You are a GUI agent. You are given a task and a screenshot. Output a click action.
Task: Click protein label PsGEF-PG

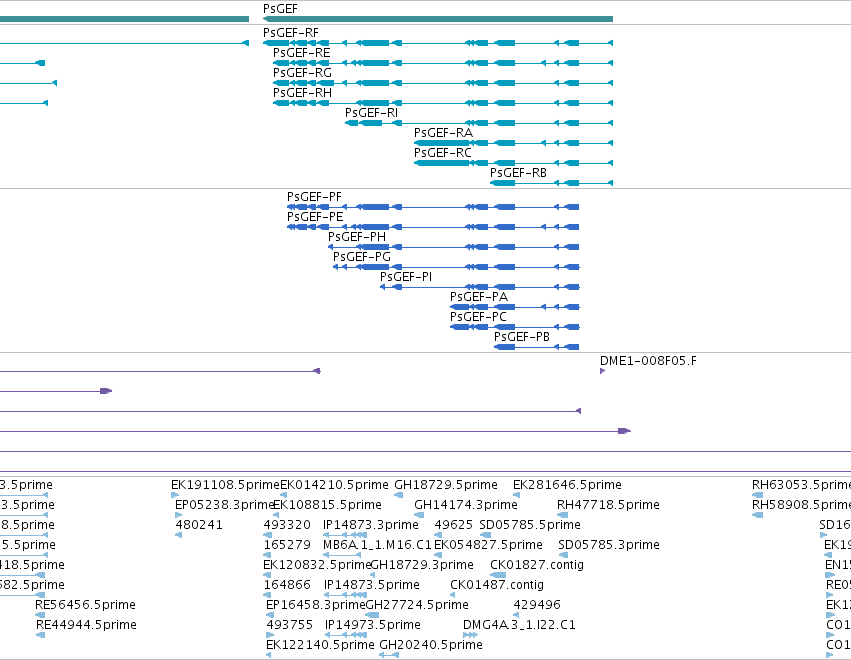click(362, 257)
